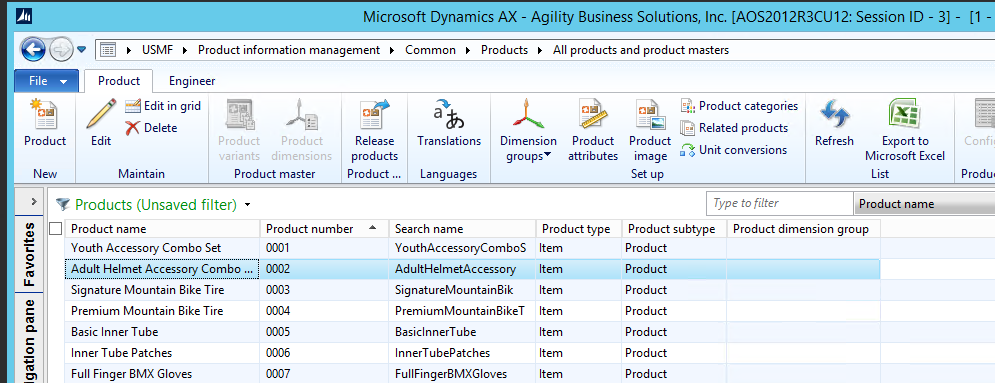Switch to the Product ribbon tab
Viewport: 995px width, 383px height.
(119, 81)
